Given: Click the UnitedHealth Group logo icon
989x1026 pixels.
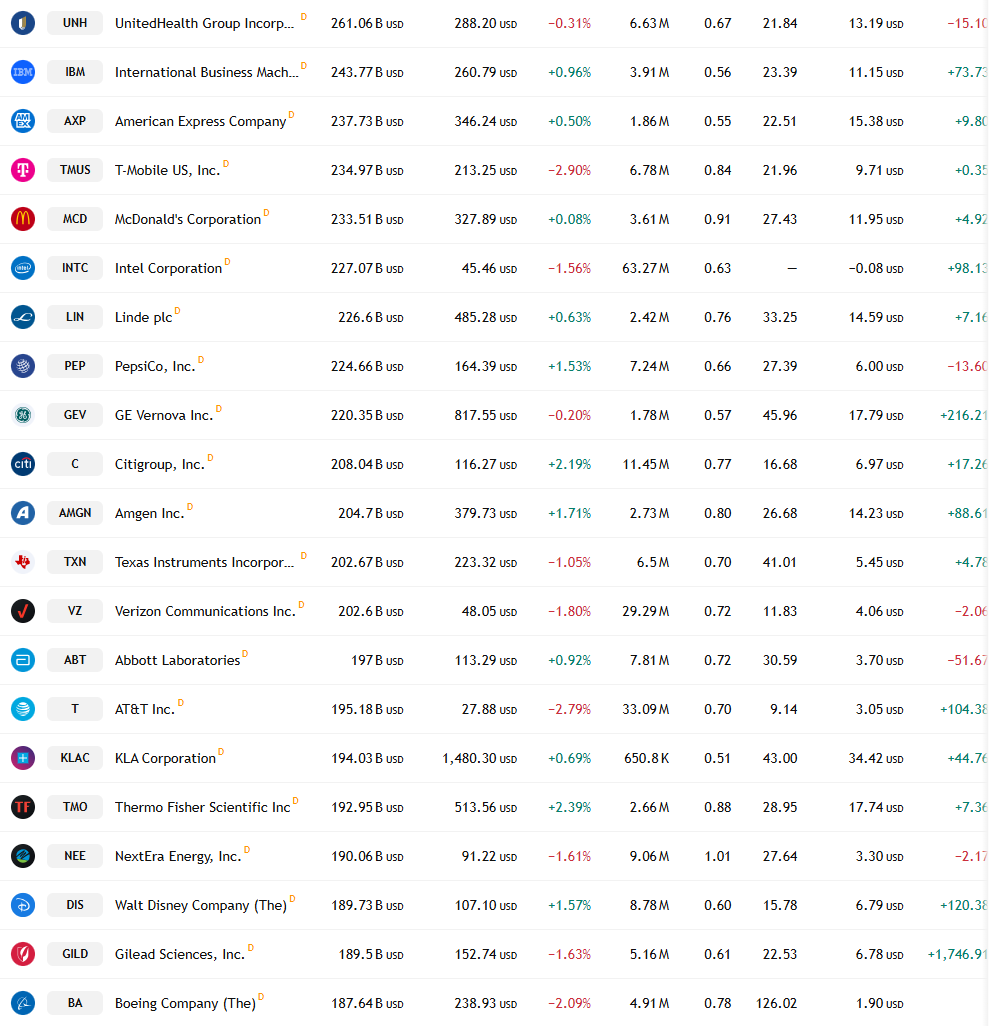Looking at the screenshot, I should [x=23, y=23].
